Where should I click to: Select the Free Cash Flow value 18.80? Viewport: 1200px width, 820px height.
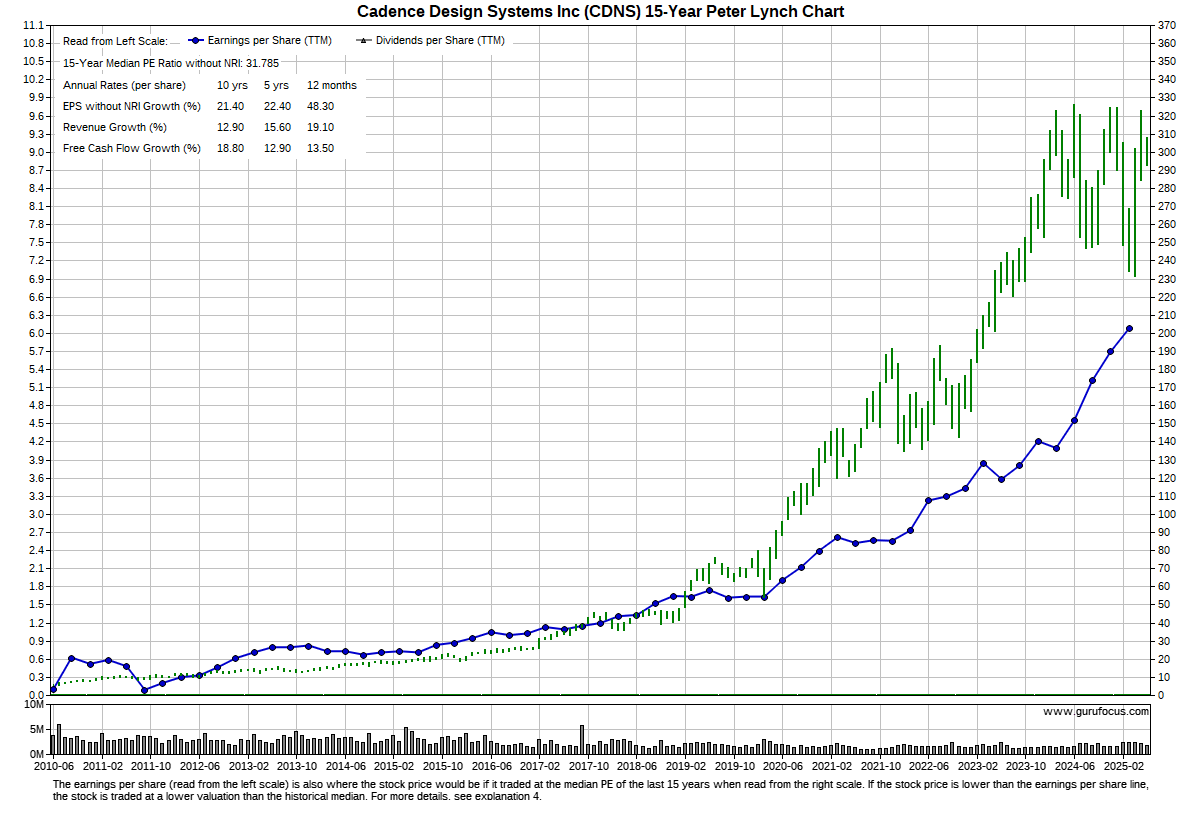click(x=231, y=148)
